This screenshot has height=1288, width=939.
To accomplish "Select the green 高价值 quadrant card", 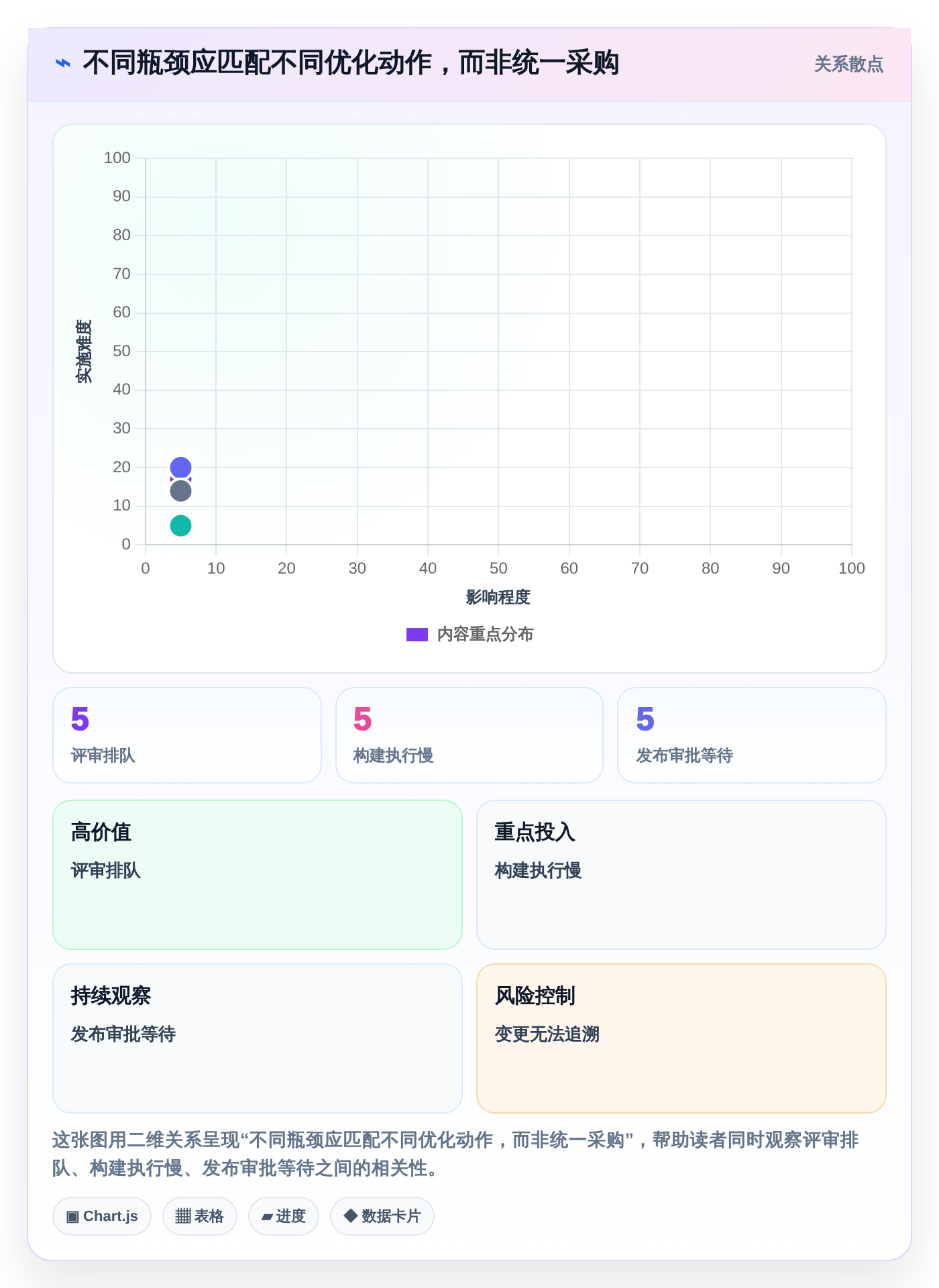I will pos(258,875).
